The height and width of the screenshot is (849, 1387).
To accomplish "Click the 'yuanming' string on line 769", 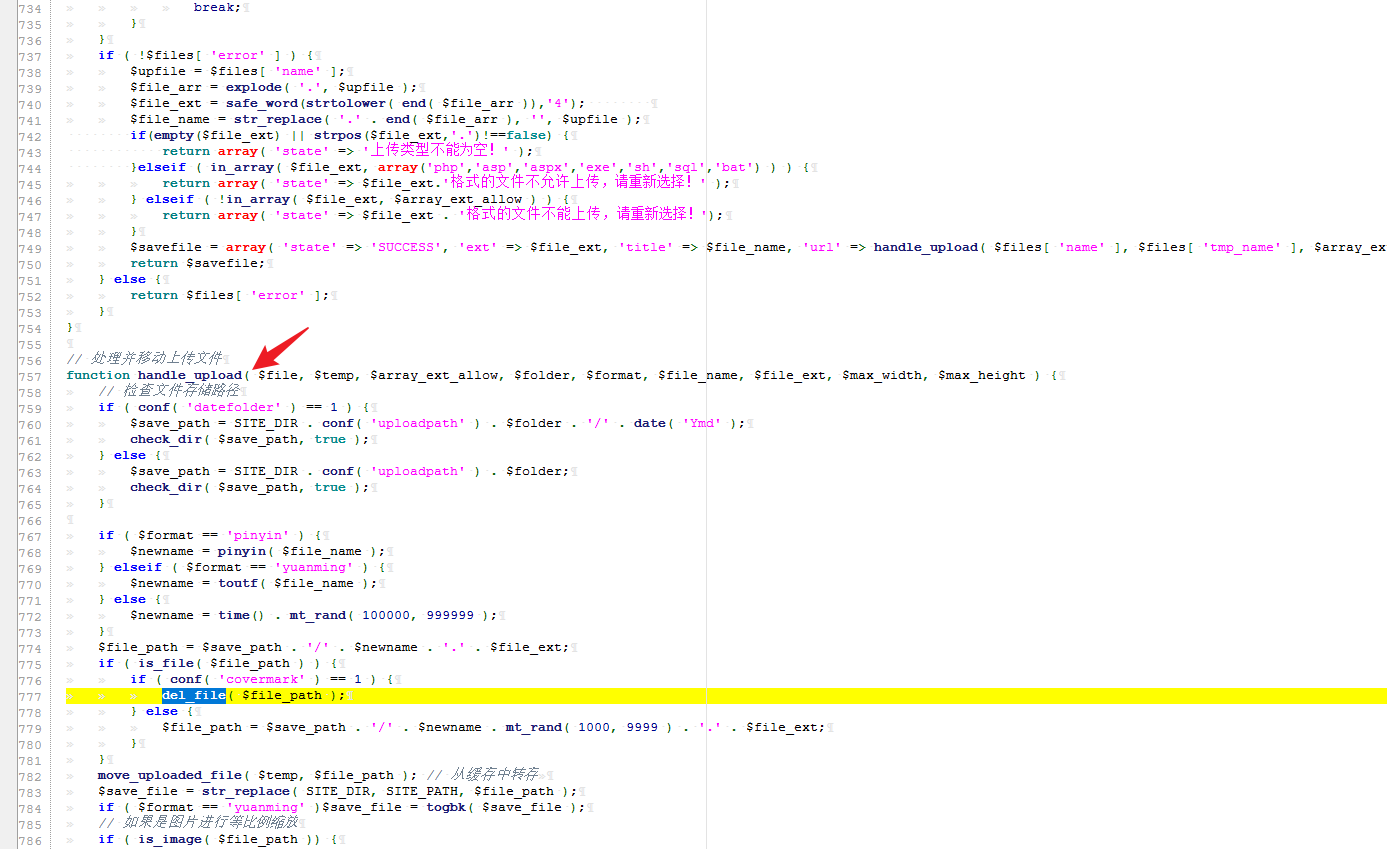I will click(x=316, y=566).
